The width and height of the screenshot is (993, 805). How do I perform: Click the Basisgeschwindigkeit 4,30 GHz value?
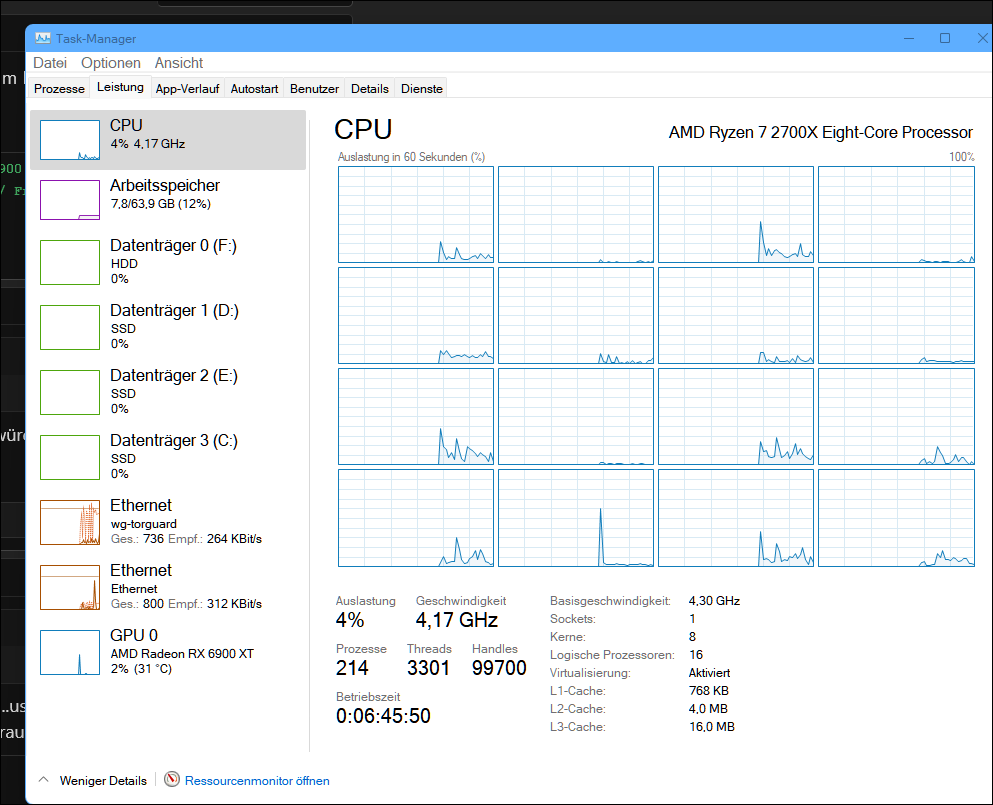(714, 600)
